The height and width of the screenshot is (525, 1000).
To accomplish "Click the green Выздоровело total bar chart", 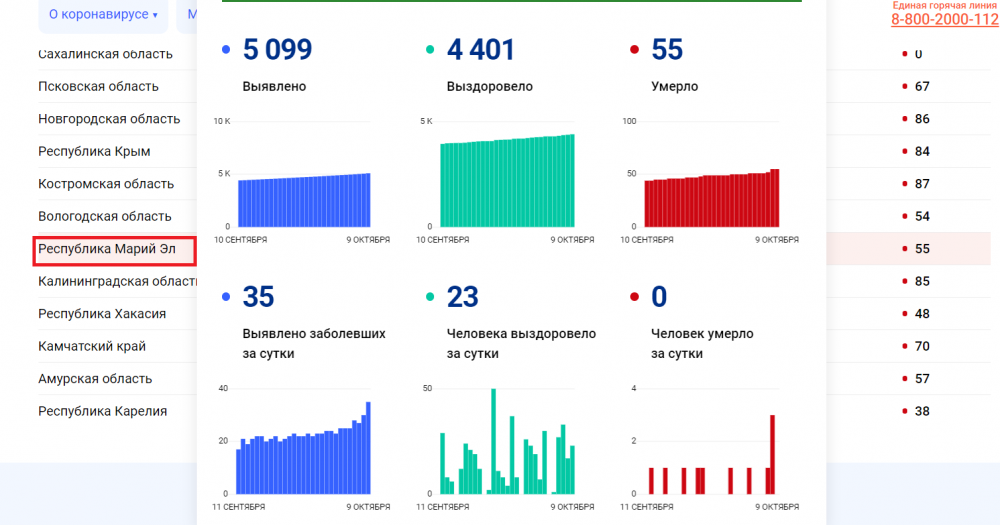I will click(508, 181).
